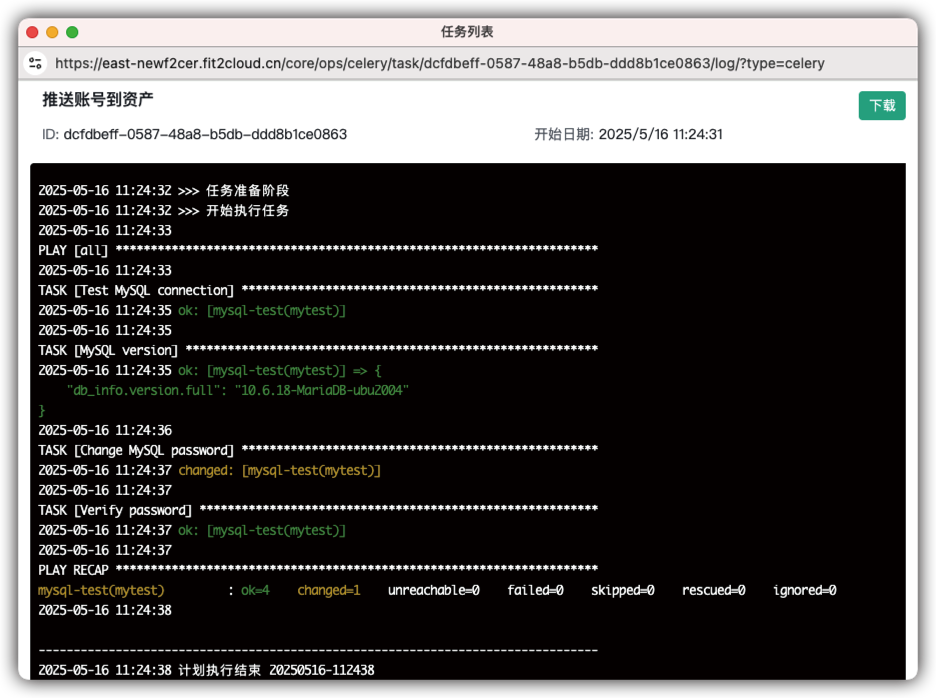Viewport: 936px width, 698px height.
Task: Click the green 下载 download button
Action: (881, 105)
